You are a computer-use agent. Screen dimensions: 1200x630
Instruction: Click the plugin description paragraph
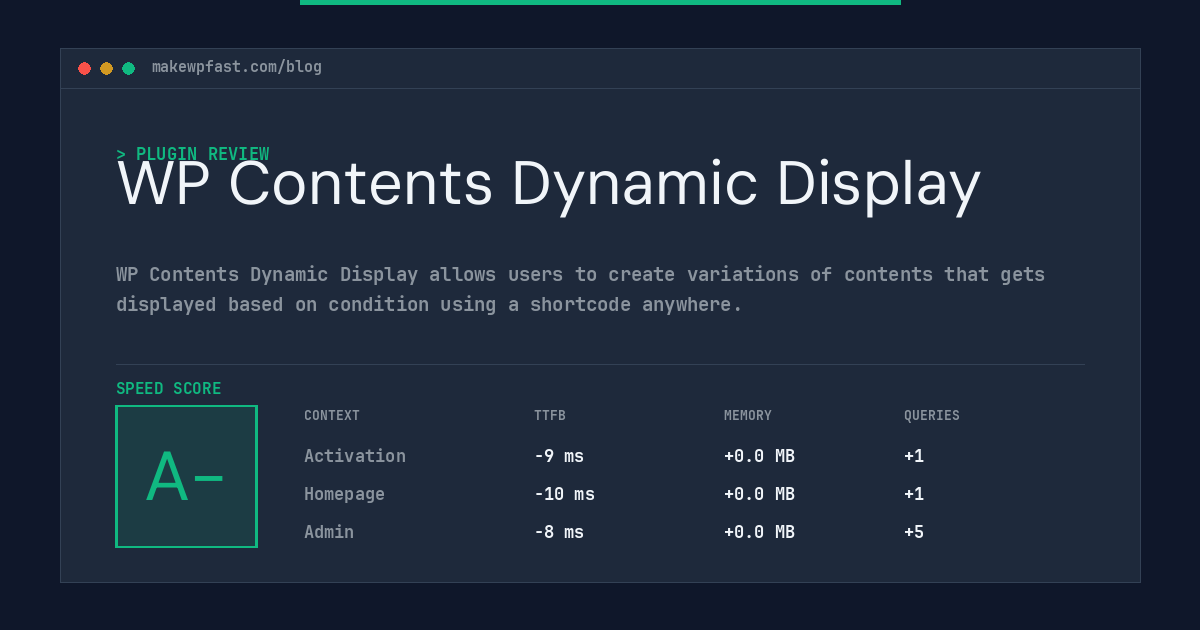tap(580, 289)
